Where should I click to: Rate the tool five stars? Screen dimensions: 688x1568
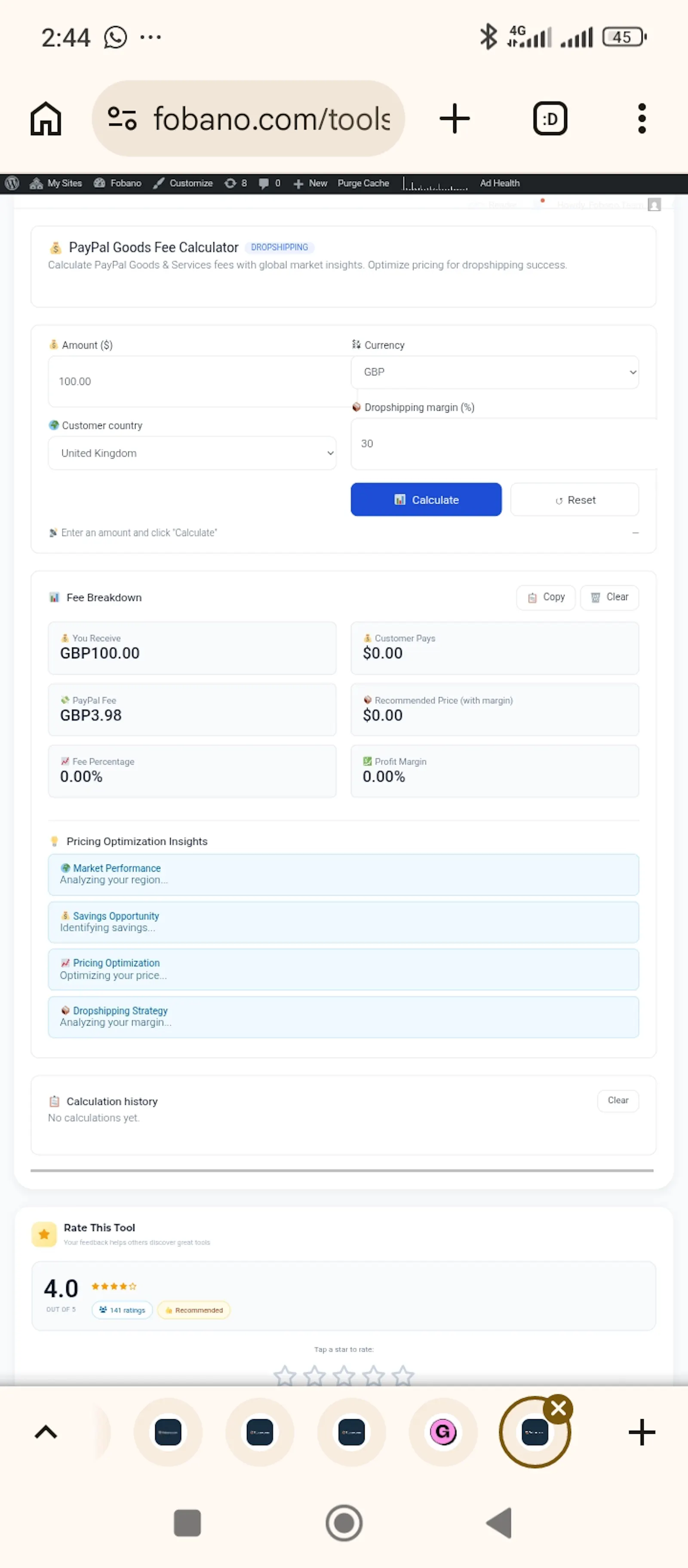pos(403,1376)
